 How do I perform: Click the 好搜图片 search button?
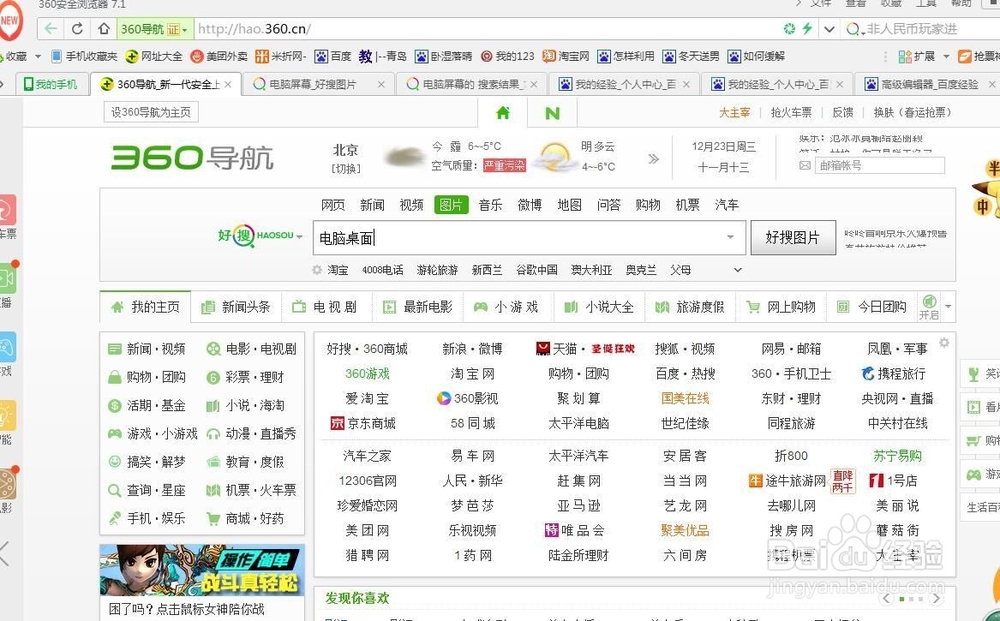click(793, 238)
